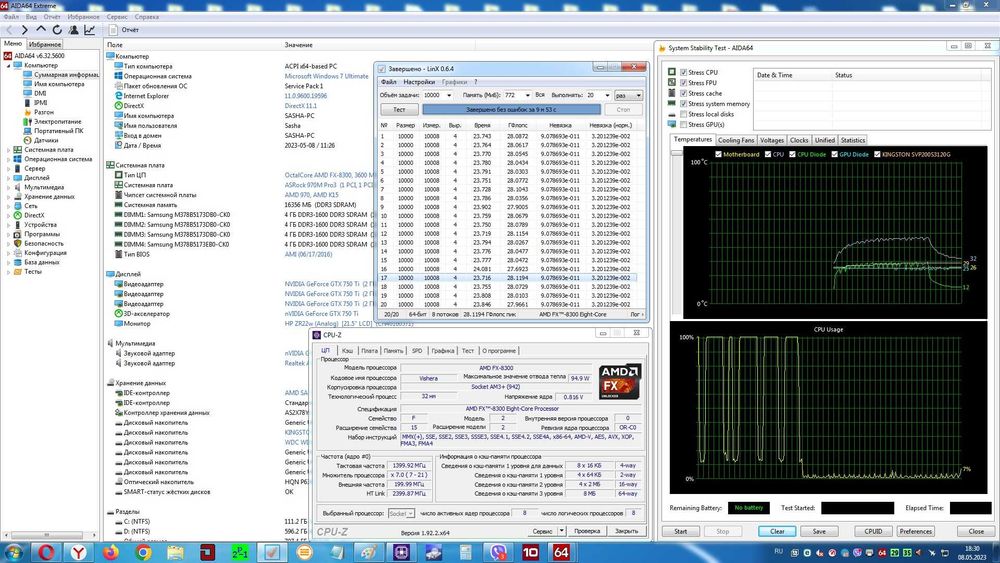Toggle Stress cache checkbox
The height and width of the screenshot is (563, 1000).
coord(683,93)
